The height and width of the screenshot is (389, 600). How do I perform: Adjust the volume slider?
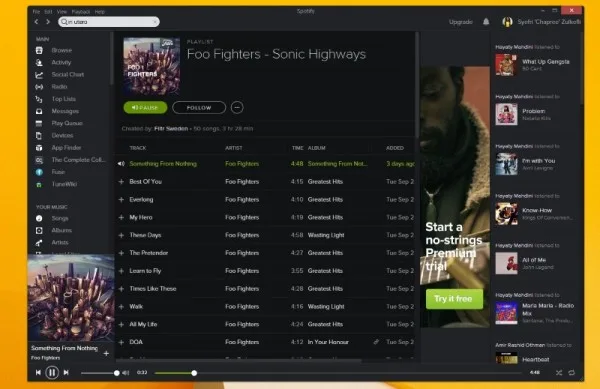(99, 373)
